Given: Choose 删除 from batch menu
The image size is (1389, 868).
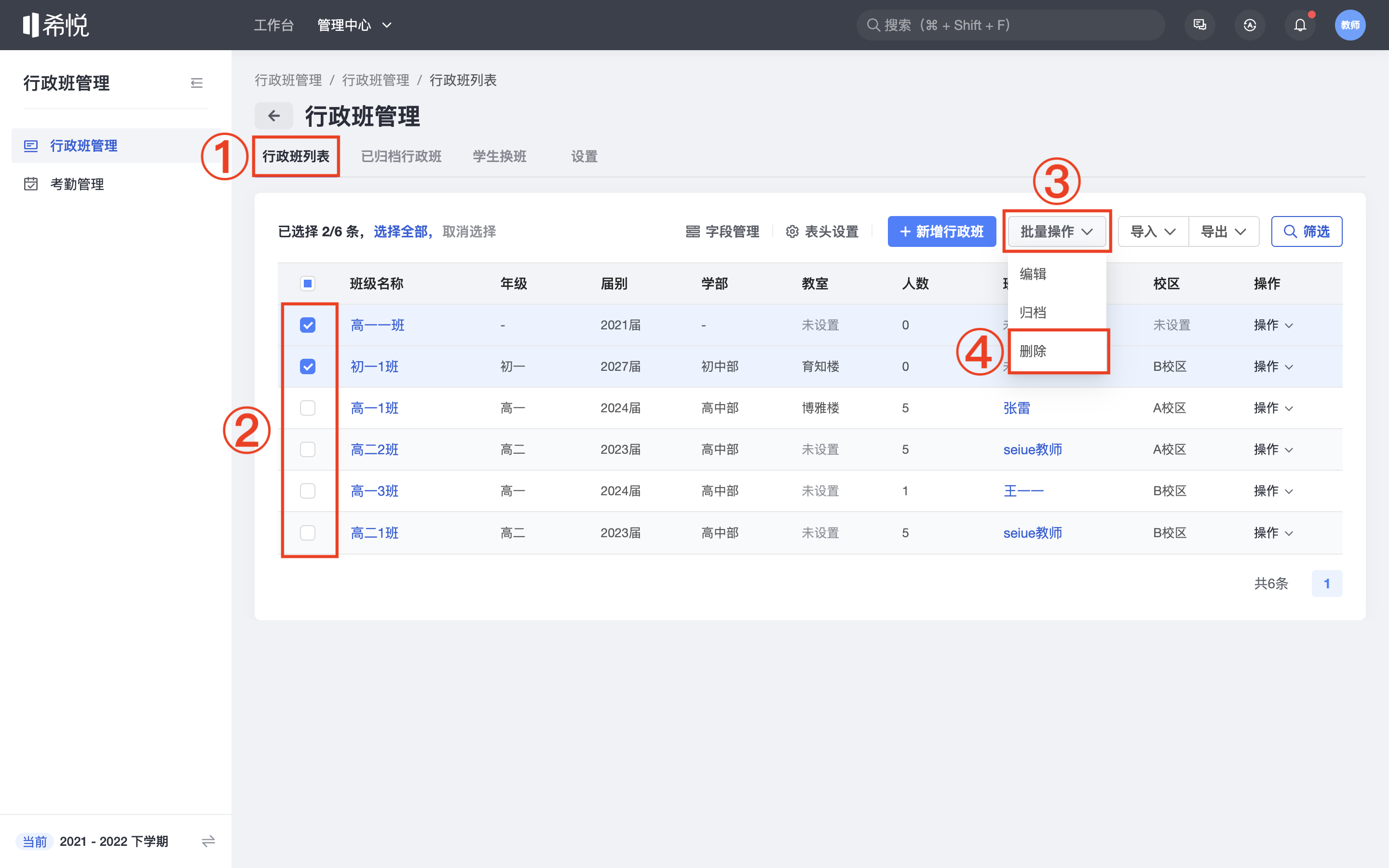Looking at the screenshot, I should (1057, 351).
